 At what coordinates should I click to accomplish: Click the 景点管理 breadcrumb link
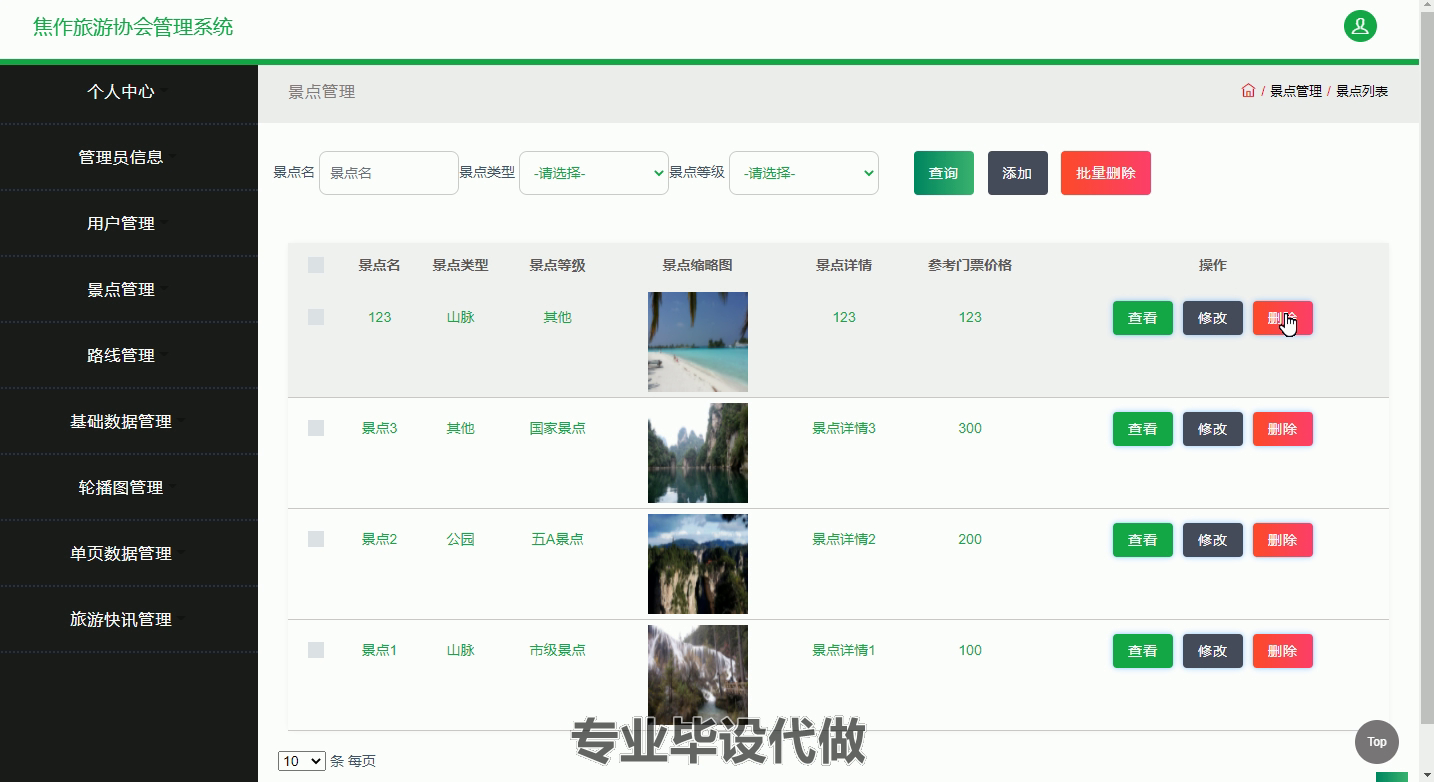1296,91
